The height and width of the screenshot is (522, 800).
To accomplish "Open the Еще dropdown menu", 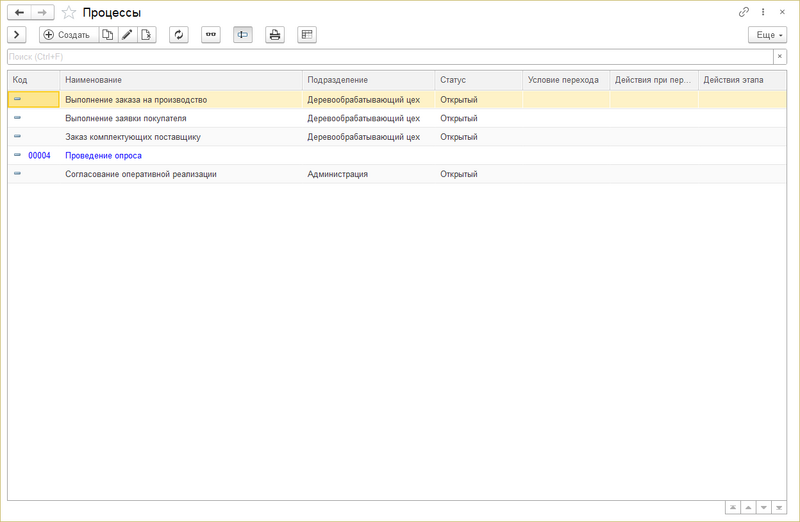I will (768, 35).
